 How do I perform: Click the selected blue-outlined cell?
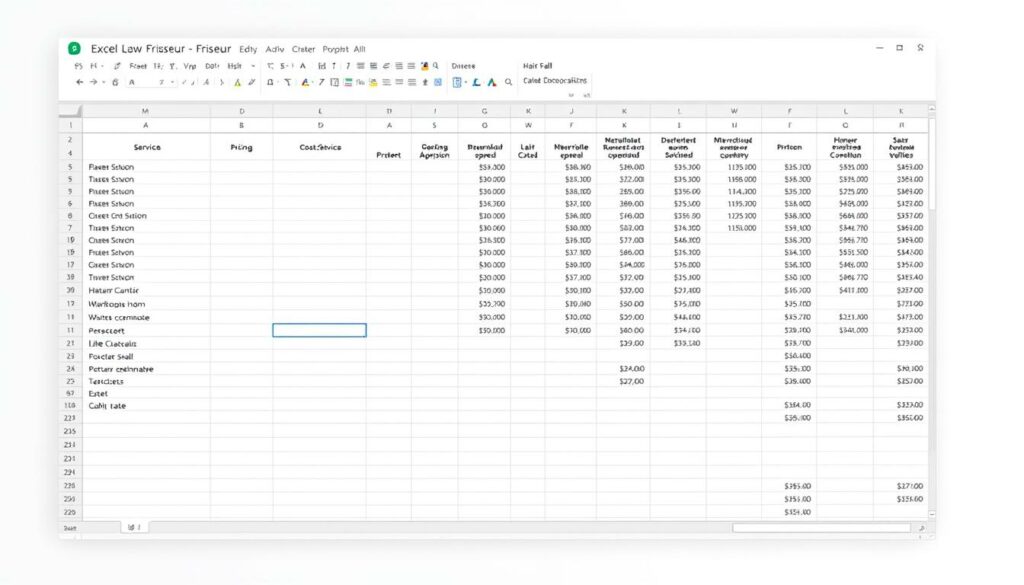click(x=319, y=330)
